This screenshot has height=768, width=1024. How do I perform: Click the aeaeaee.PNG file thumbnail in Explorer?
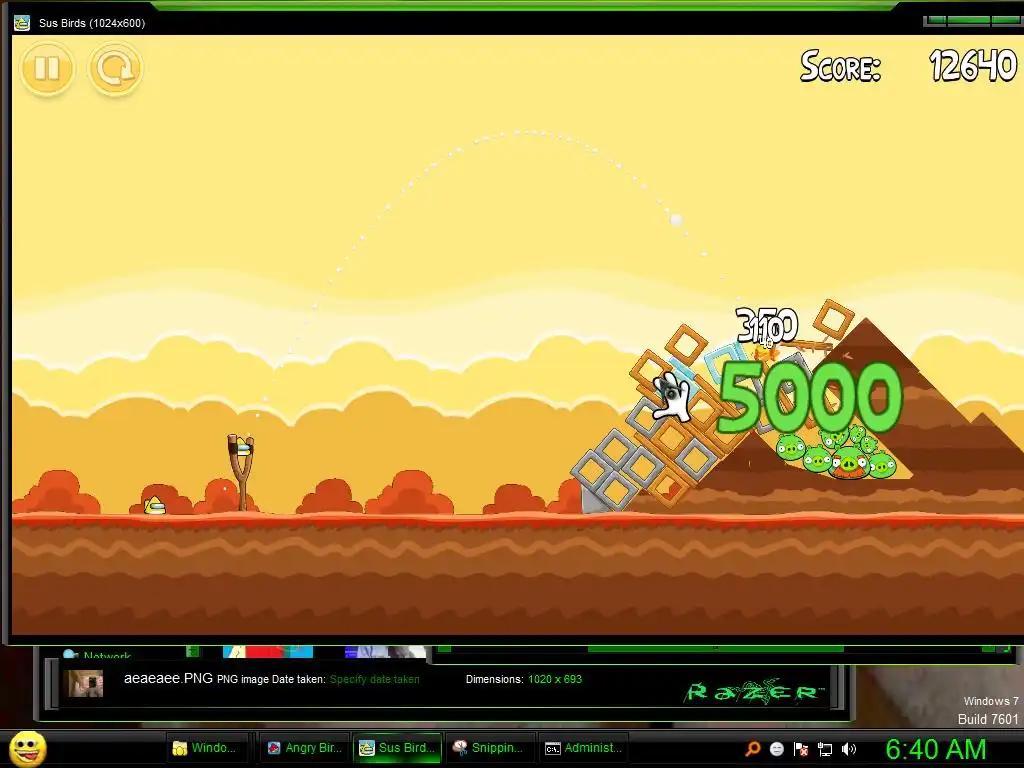click(86, 683)
